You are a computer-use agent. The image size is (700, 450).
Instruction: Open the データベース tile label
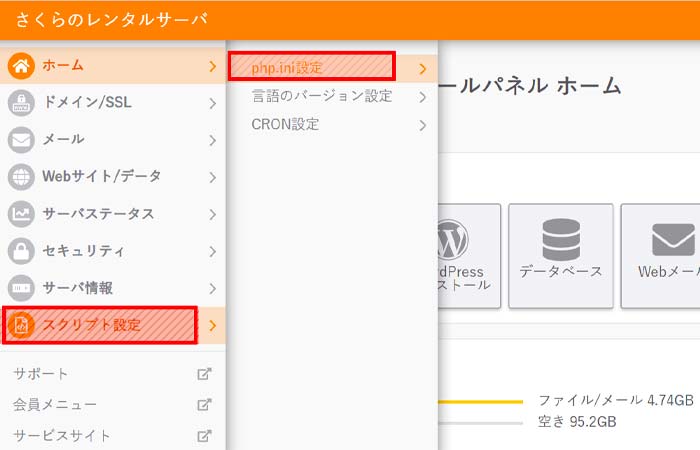[561, 271]
